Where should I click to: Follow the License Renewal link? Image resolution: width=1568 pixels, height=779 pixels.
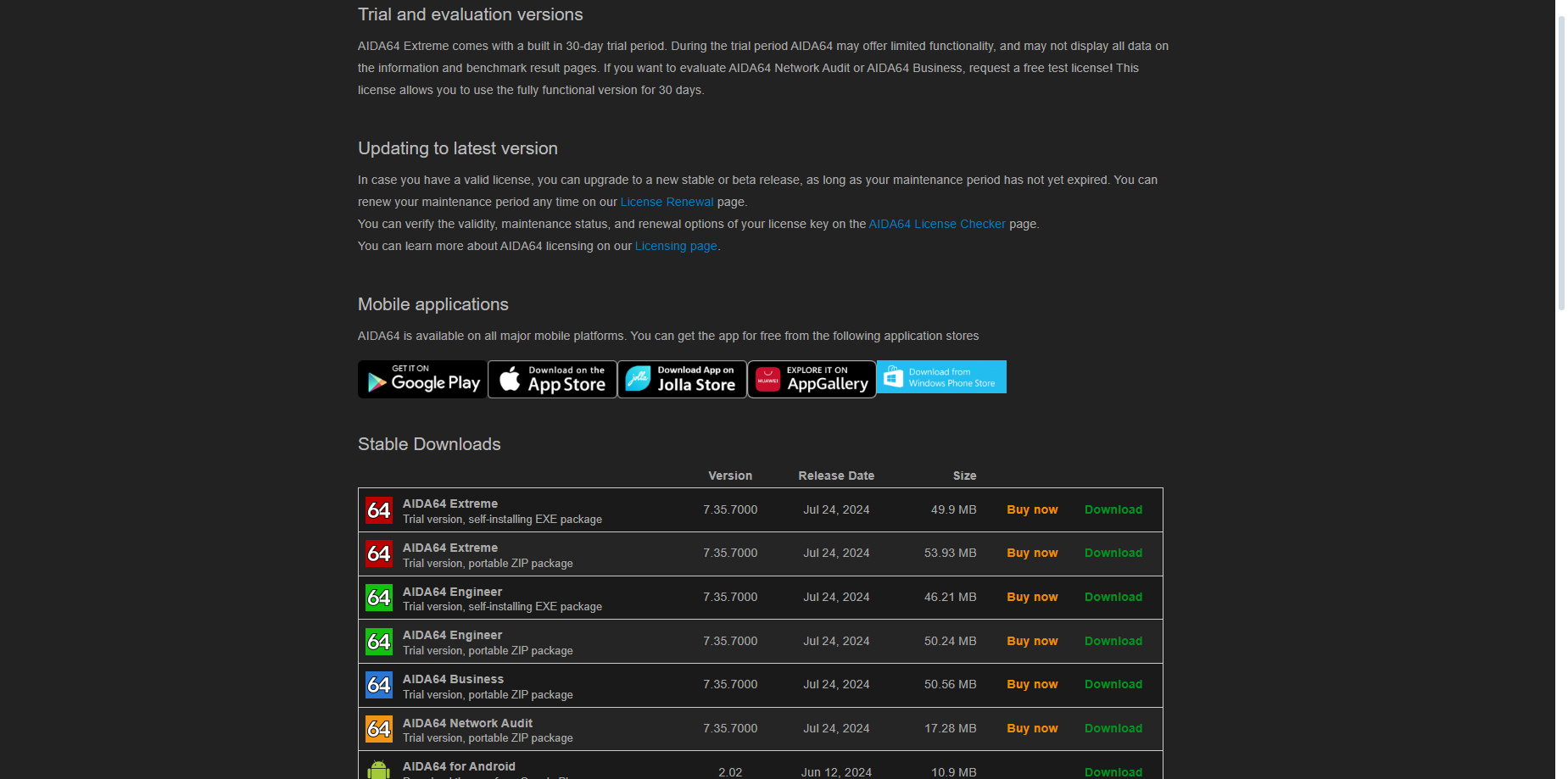click(x=667, y=202)
